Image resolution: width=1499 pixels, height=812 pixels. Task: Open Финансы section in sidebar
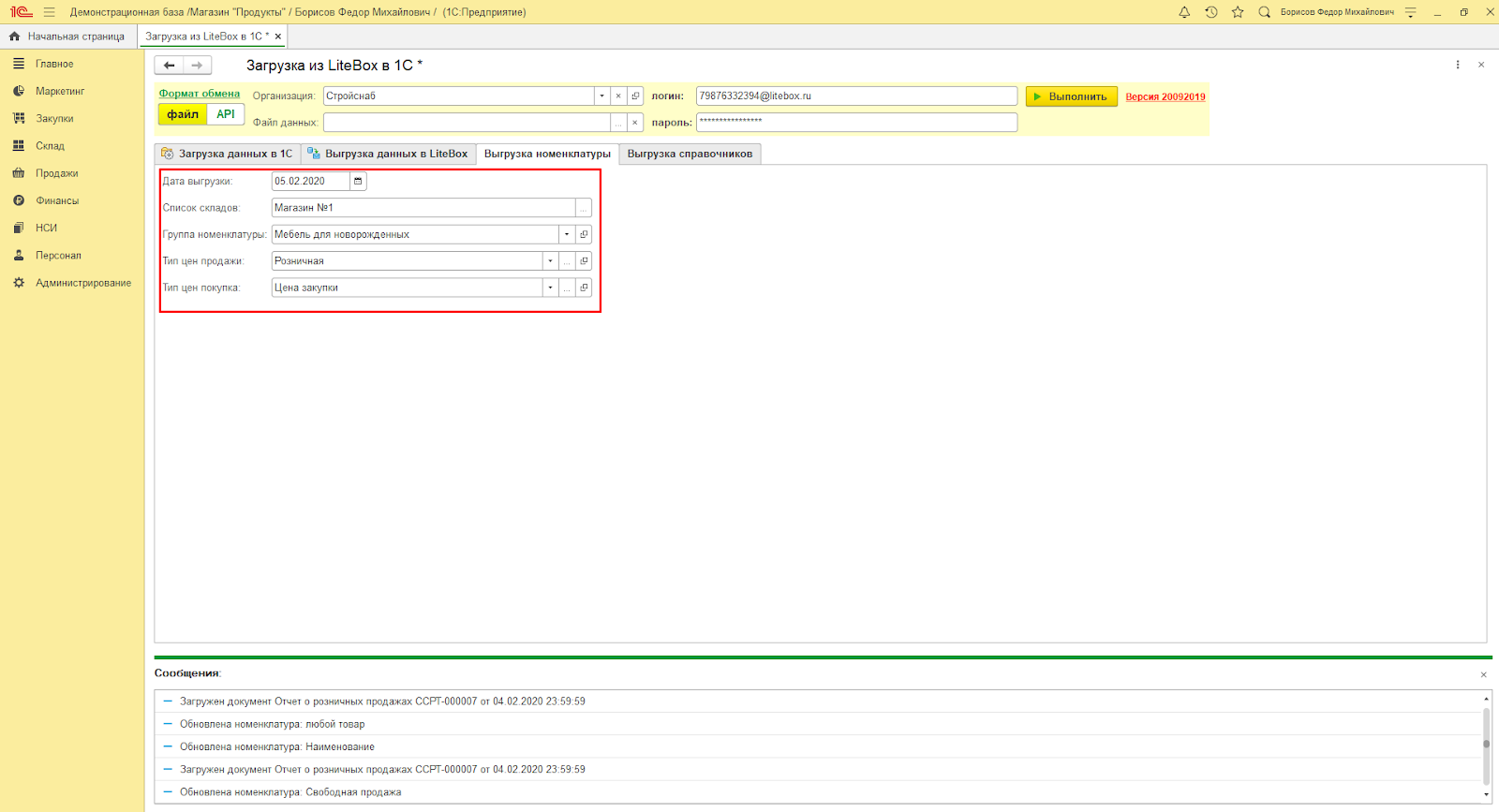(57, 200)
